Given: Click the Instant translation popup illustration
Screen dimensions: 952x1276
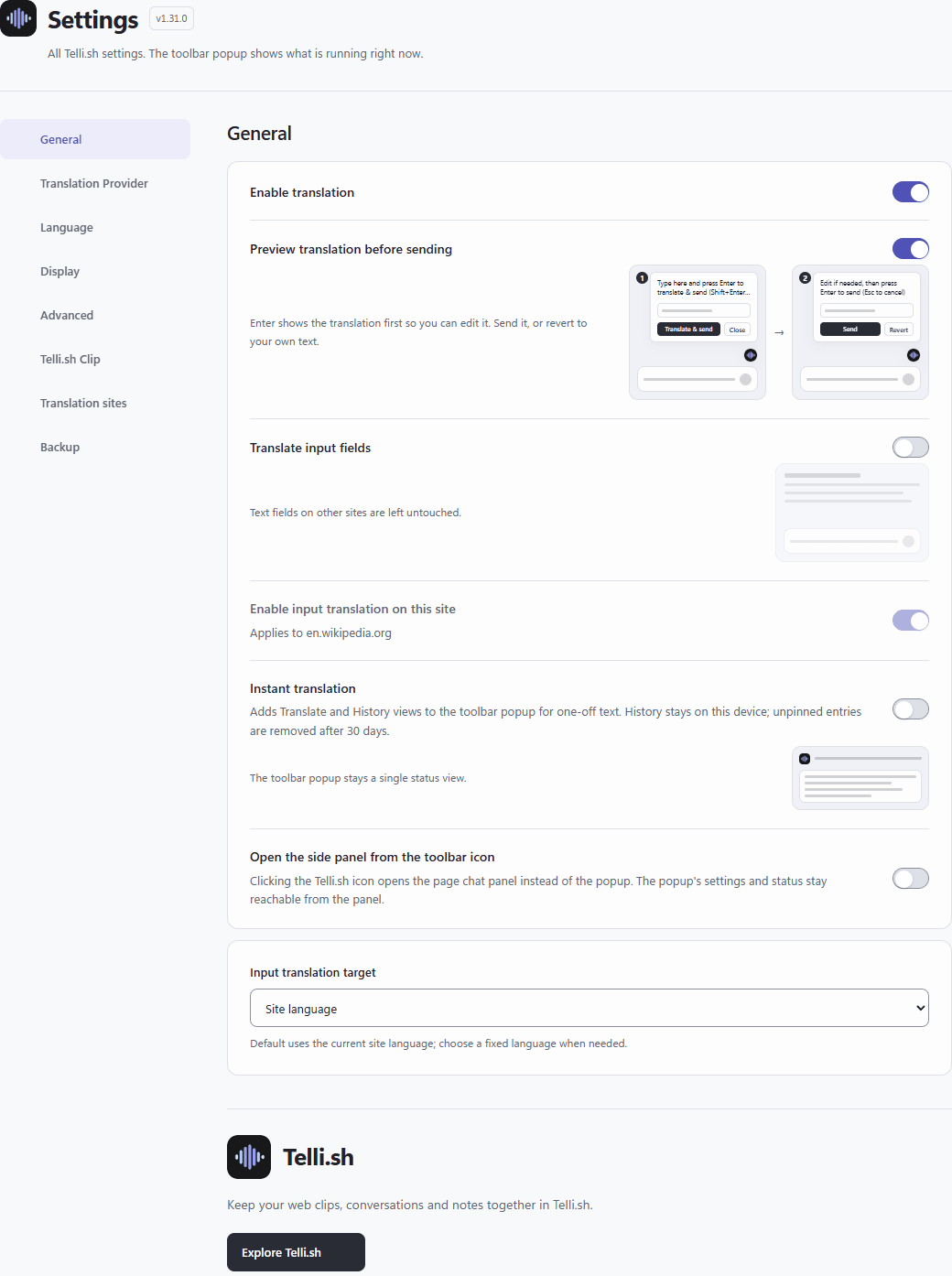Looking at the screenshot, I should pyautogui.click(x=860, y=778).
